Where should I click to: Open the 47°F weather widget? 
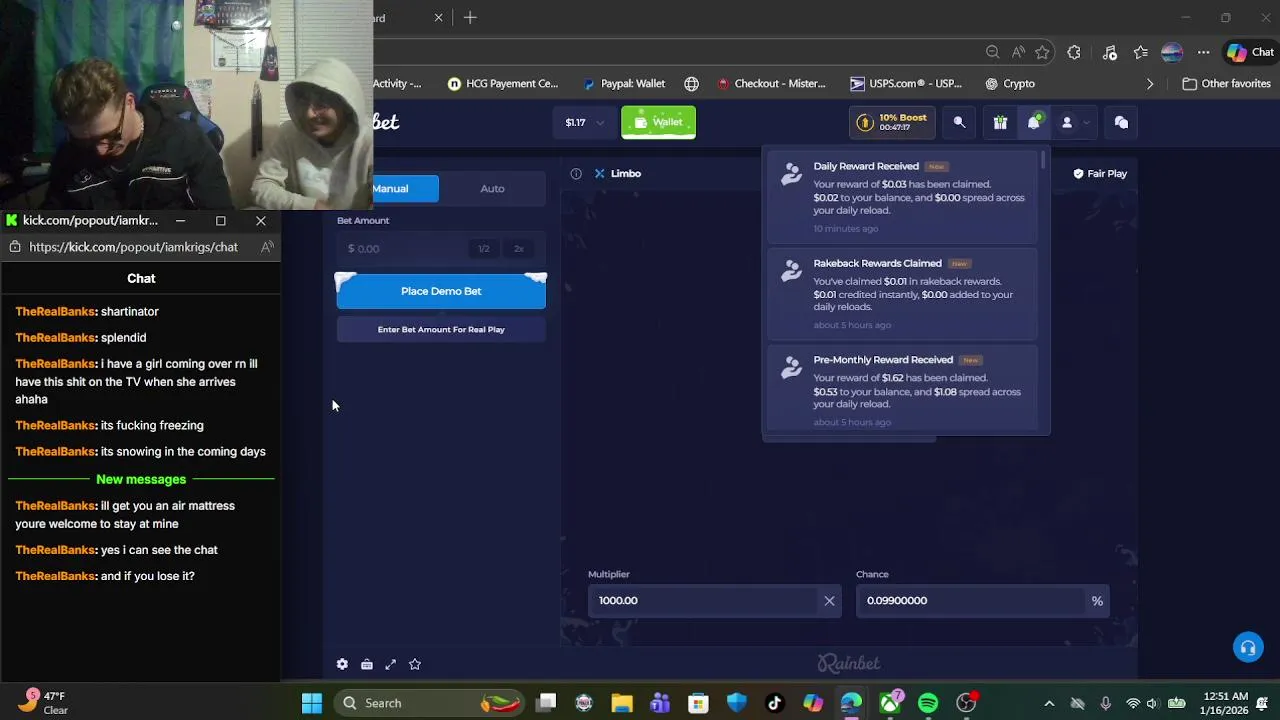(x=44, y=703)
